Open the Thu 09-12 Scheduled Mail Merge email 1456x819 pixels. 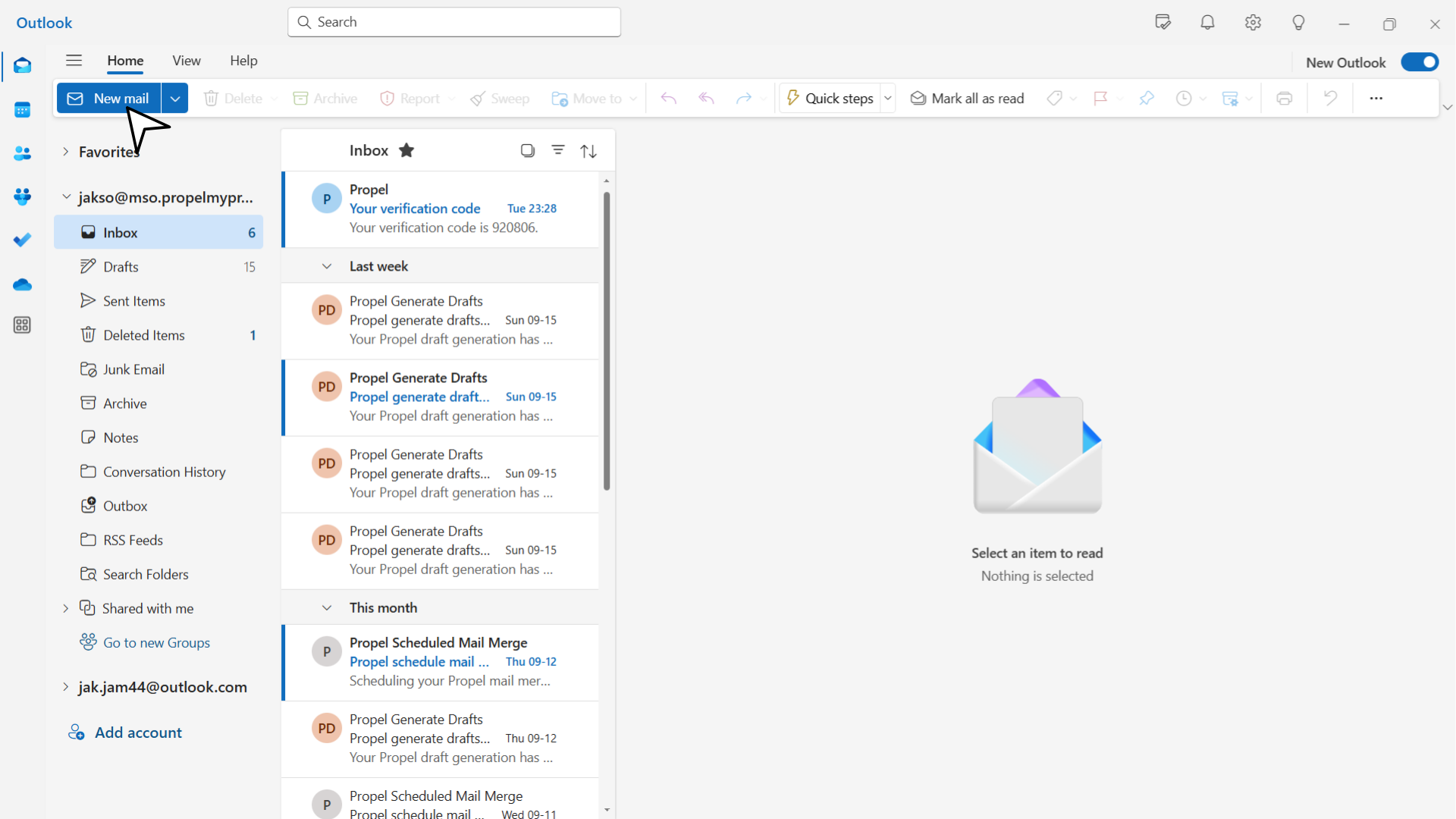pos(441,662)
